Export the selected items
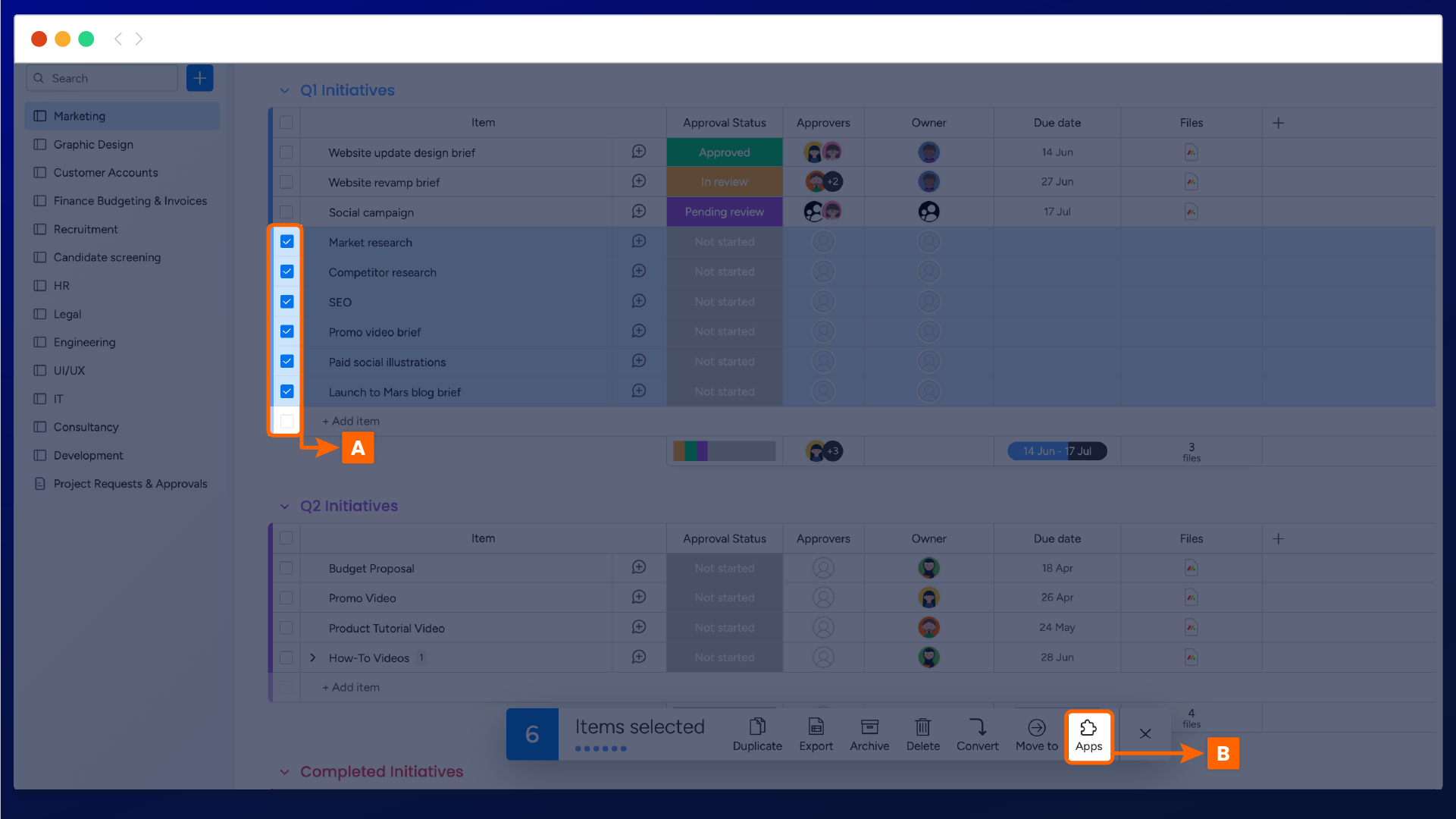Viewport: 1456px width, 819px height. tap(816, 727)
